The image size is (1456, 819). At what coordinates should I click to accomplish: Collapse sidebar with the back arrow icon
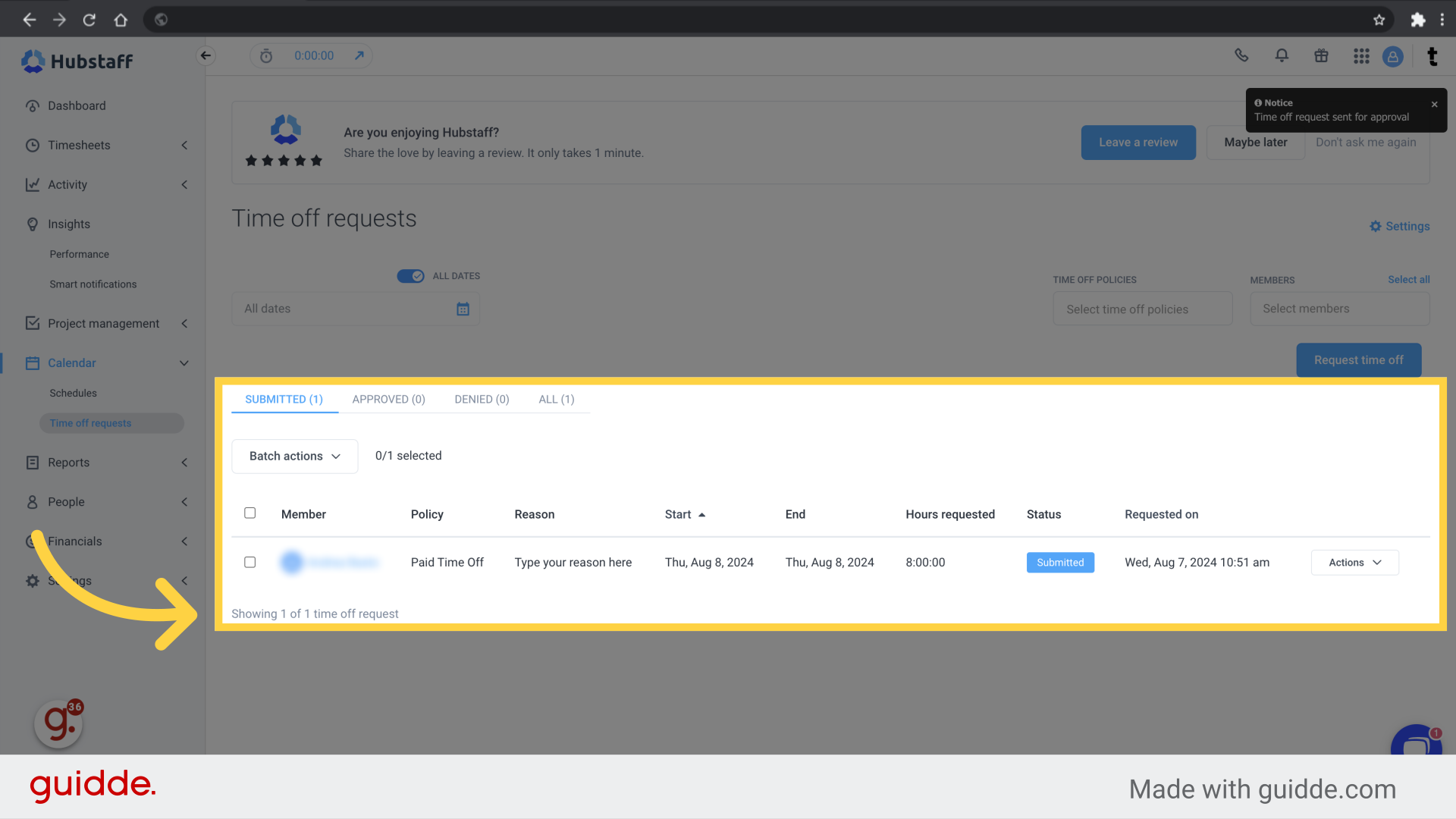pos(206,55)
